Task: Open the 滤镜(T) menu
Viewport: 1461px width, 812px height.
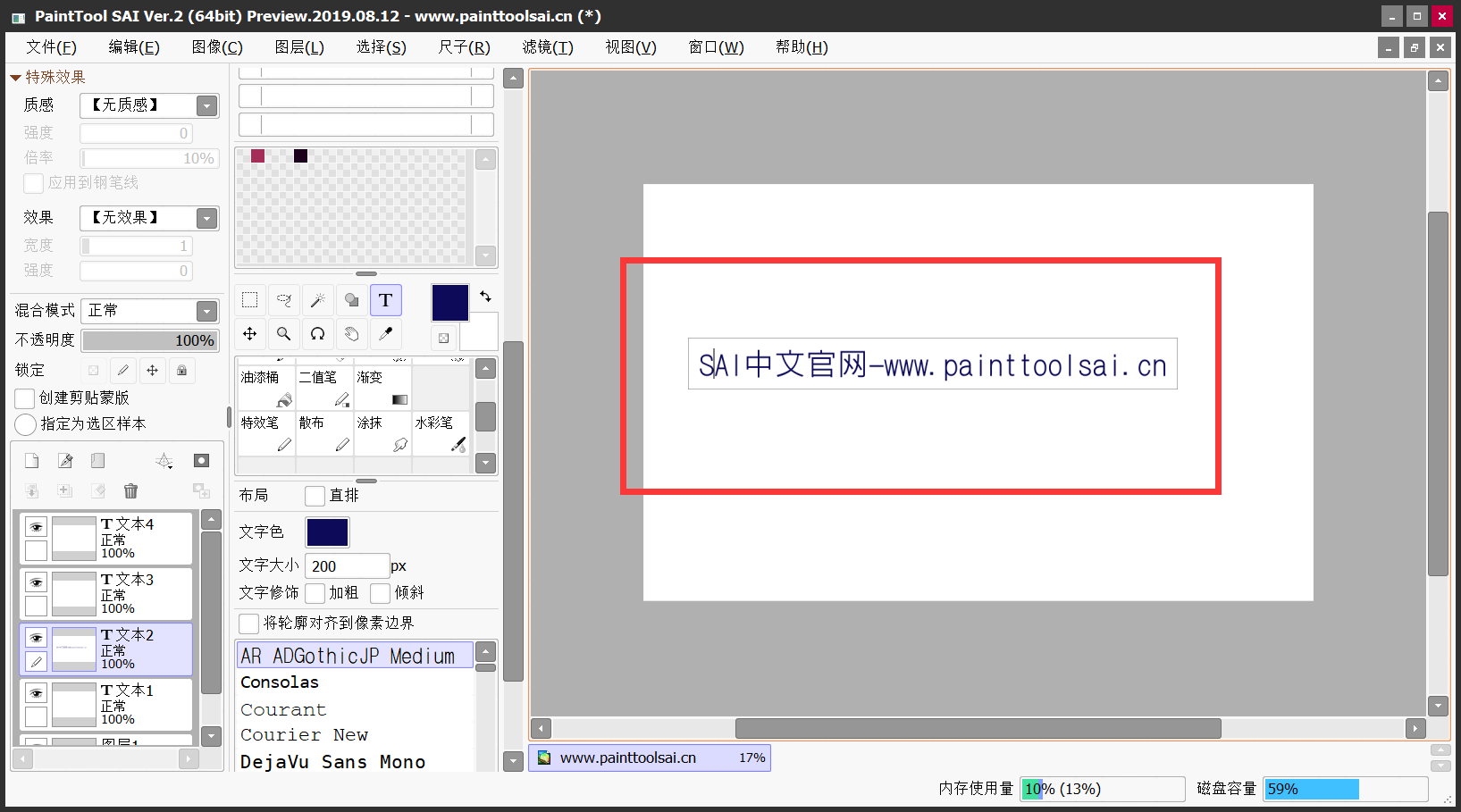Action: [548, 47]
